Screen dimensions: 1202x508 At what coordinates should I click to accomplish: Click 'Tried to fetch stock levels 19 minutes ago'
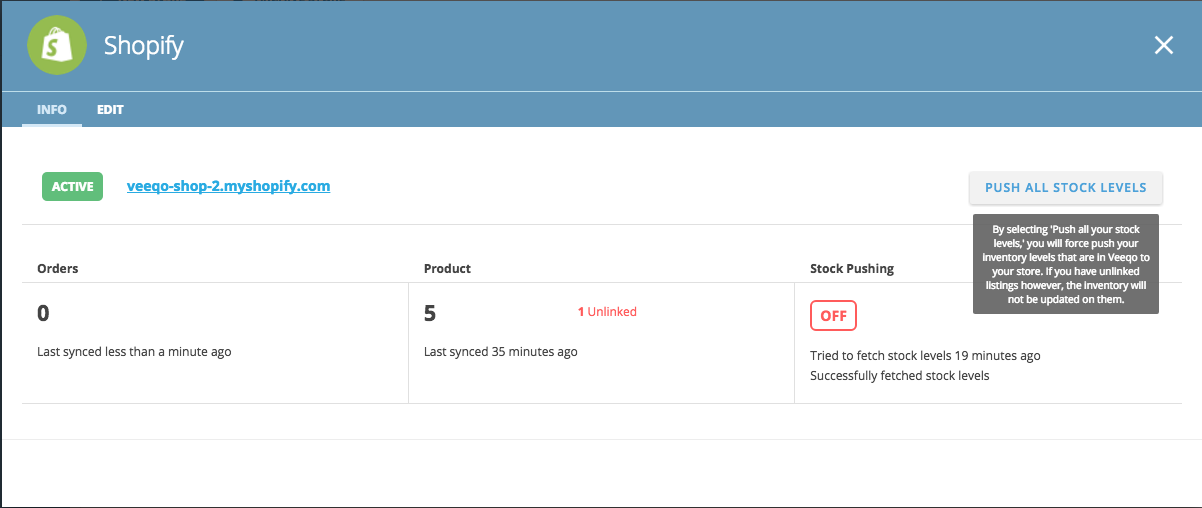point(925,356)
